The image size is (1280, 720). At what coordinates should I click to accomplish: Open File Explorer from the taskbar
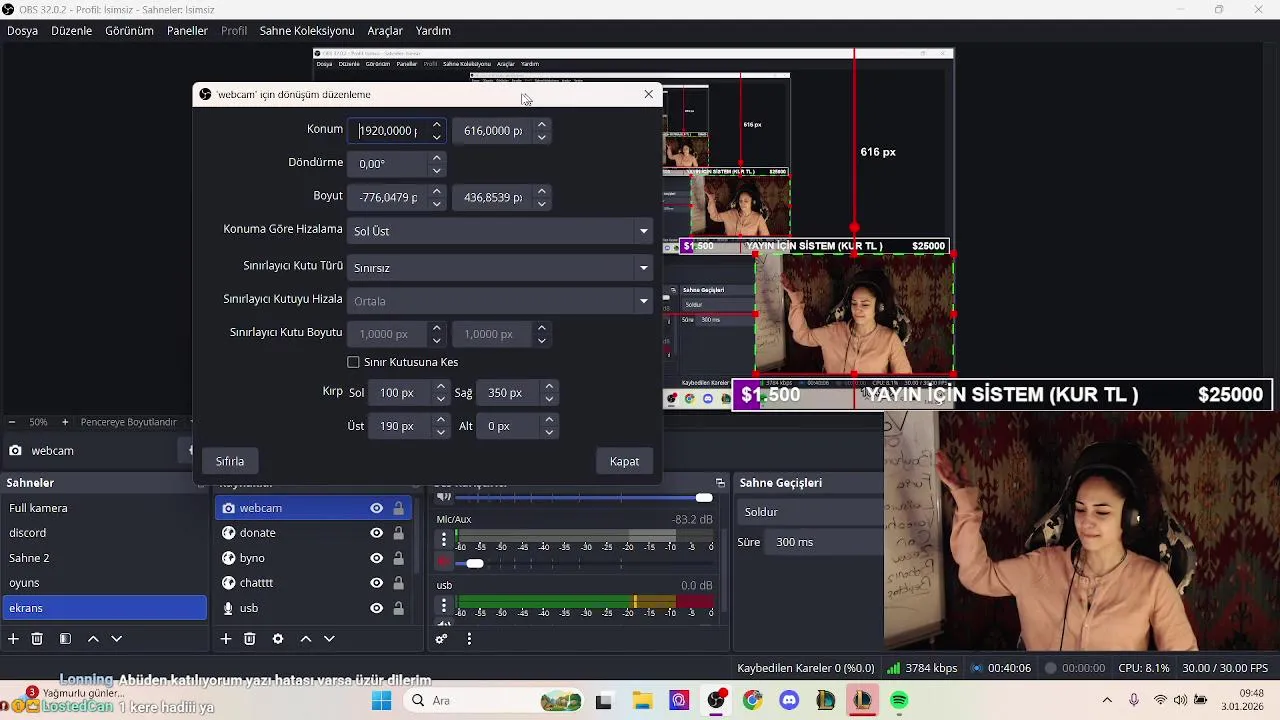pos(641,701)
